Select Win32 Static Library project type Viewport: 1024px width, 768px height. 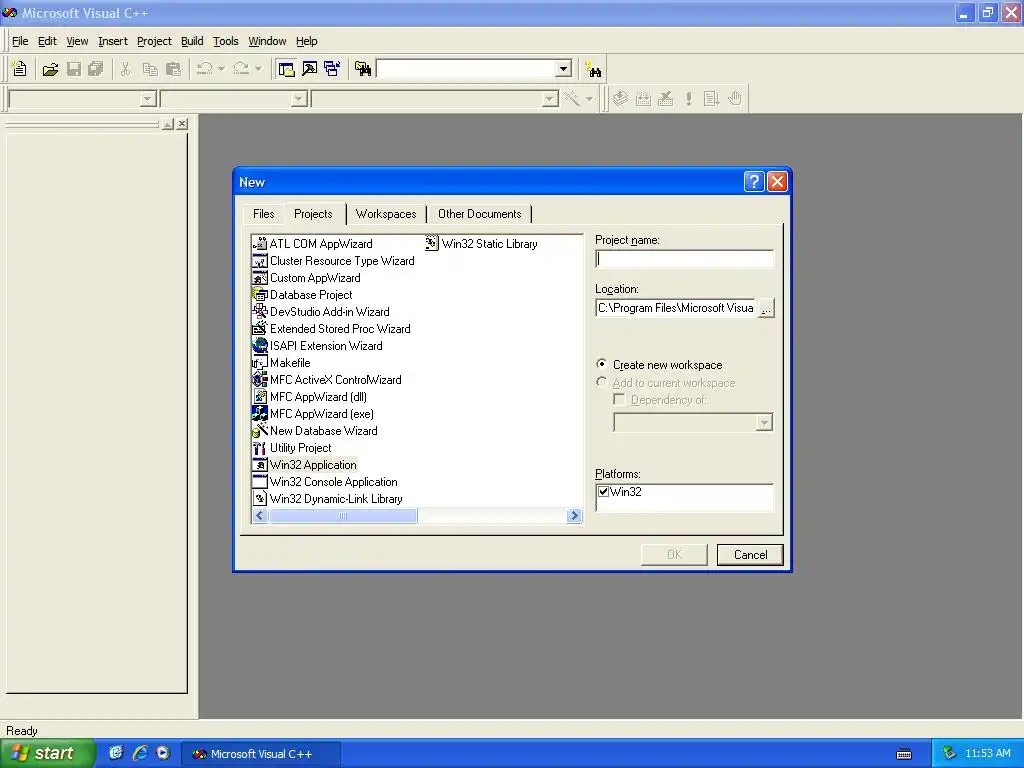481,244
